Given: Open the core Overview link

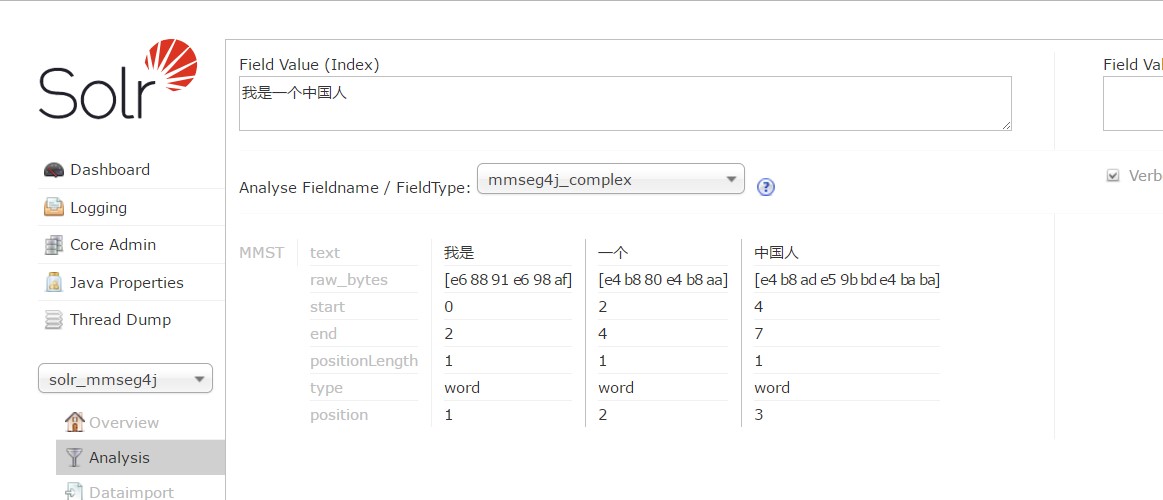Looking at the screenshot, I should [x=124, y=423].
